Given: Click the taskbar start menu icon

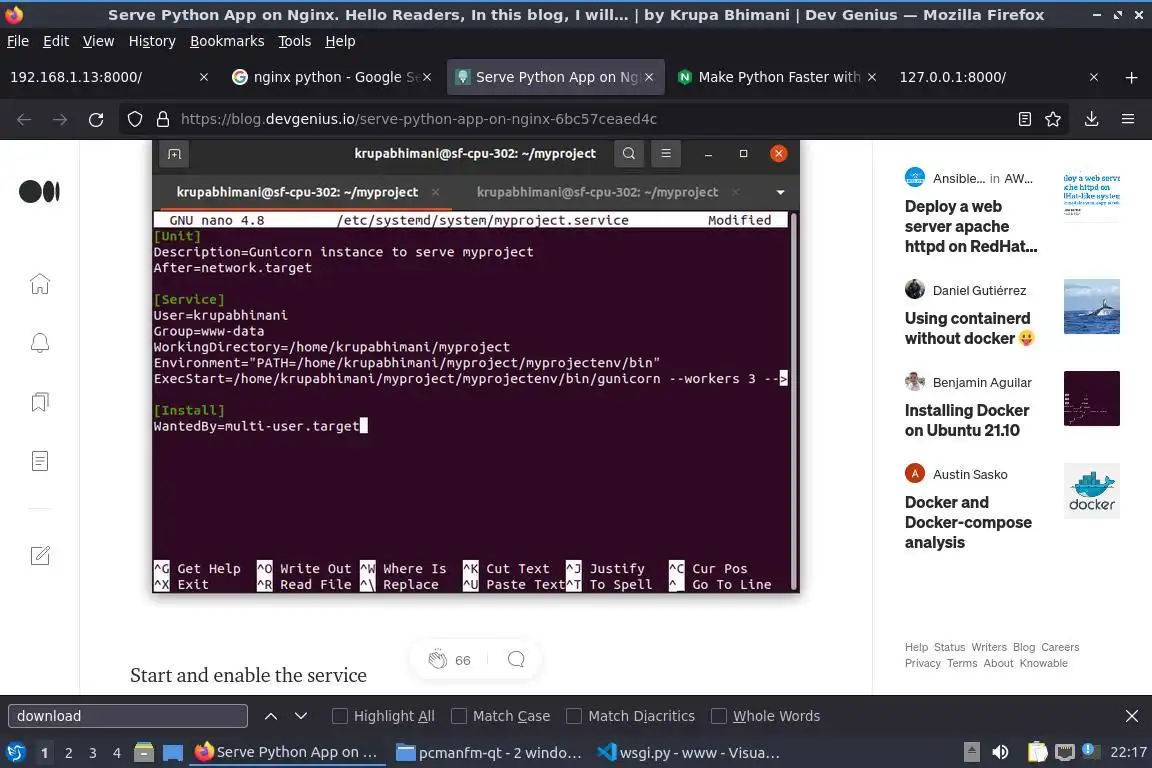Looking at the screenshot, I should point(15,752).
